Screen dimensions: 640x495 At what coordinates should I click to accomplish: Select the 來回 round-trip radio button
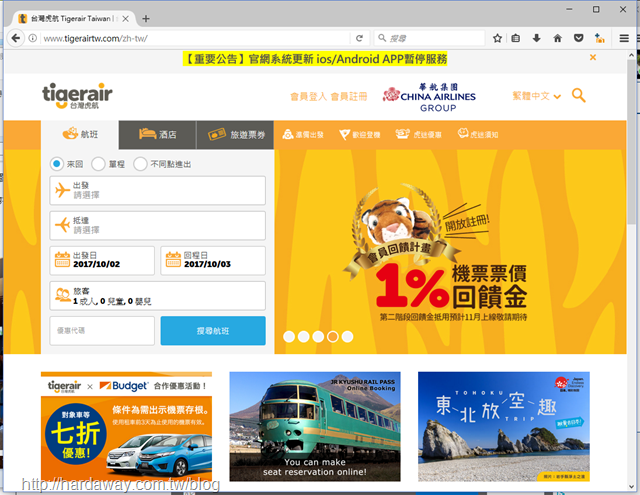click(x=57, y=164)
